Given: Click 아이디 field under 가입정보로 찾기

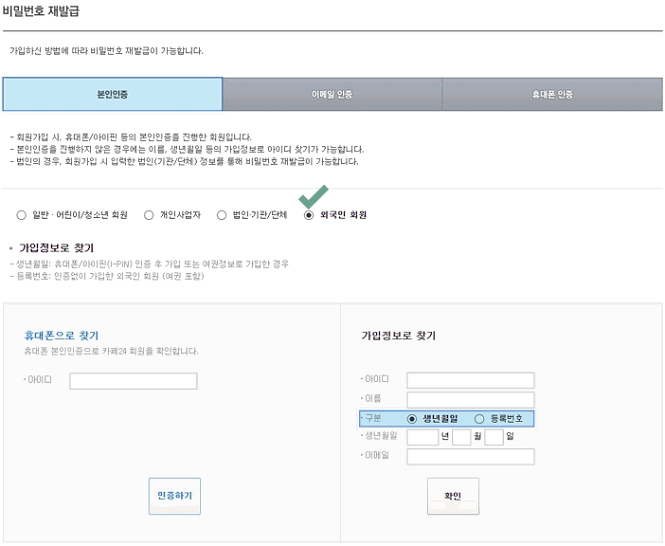Looking at the screenshot, I should coord(470,381).
